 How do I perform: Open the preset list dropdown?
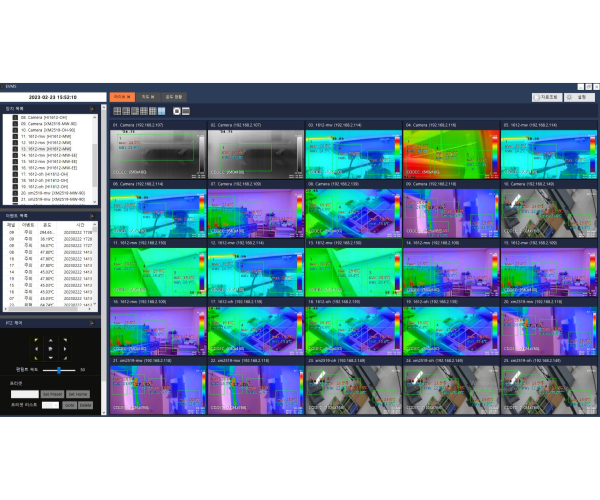coord(50,405)
